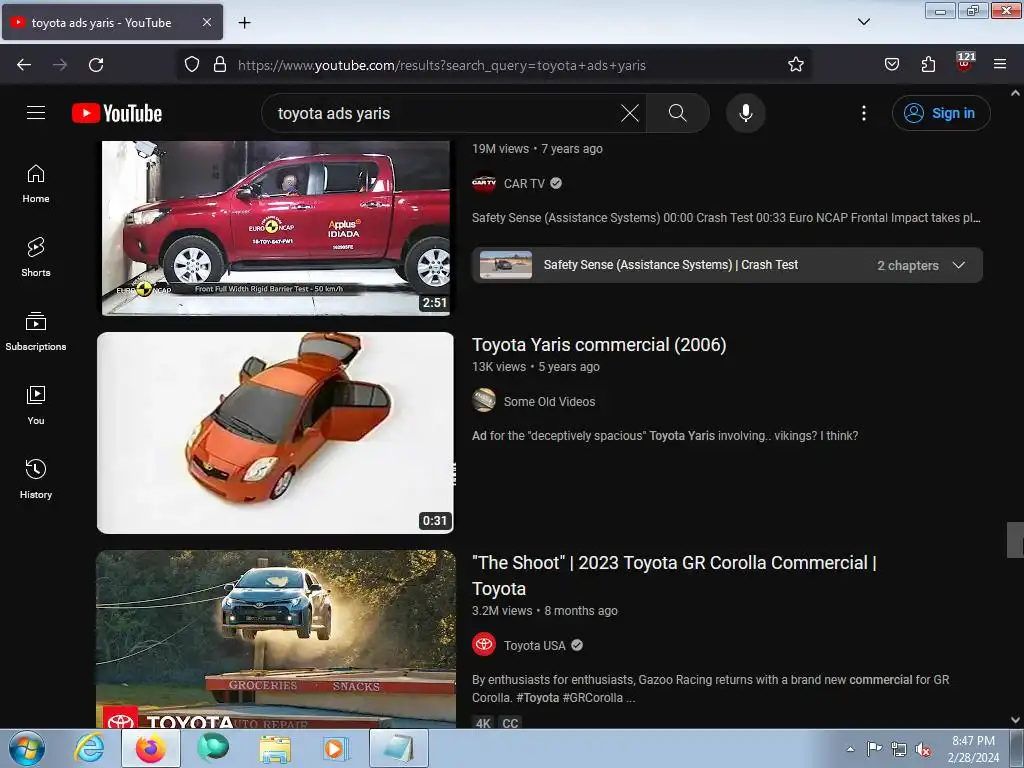List all tabs dropdown arrow

864,22
